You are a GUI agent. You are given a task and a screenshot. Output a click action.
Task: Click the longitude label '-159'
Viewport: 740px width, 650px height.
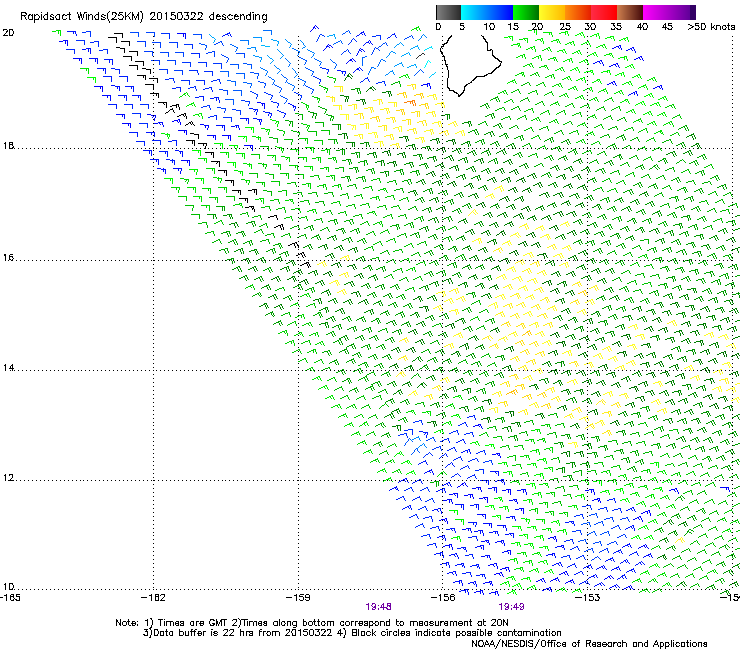(298, 597)
